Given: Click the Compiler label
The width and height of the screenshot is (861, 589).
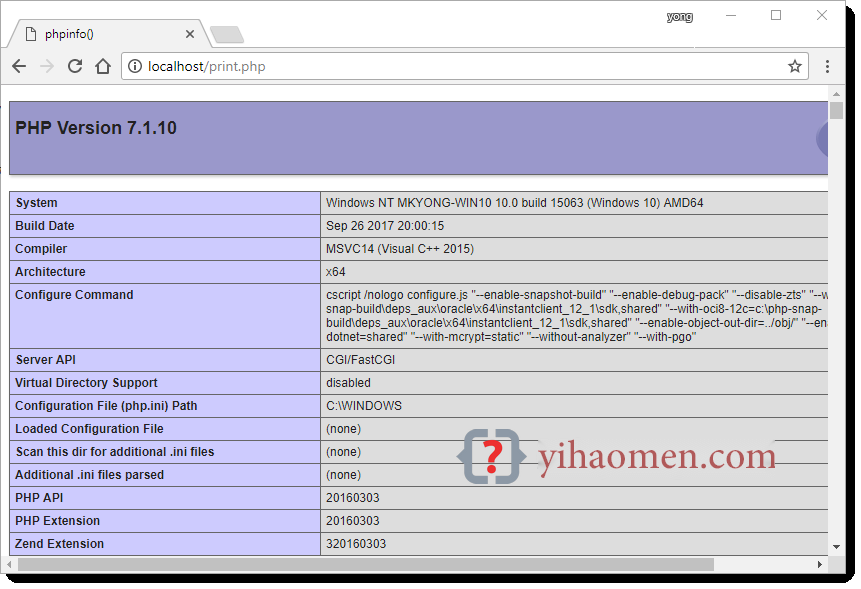Looking at the screenshot, I should (x=41, y=249).
